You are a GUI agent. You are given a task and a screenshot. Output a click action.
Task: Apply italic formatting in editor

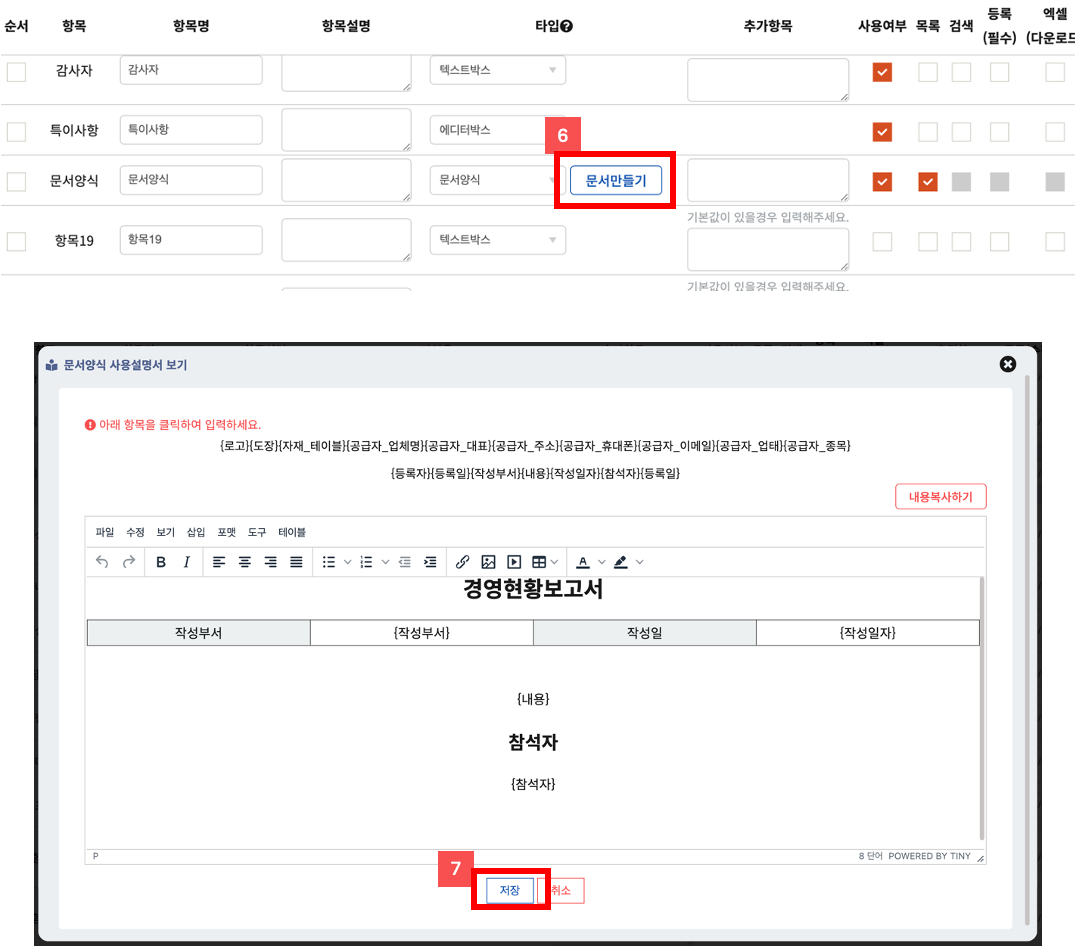pyautogui.click(x=186, y=562)
